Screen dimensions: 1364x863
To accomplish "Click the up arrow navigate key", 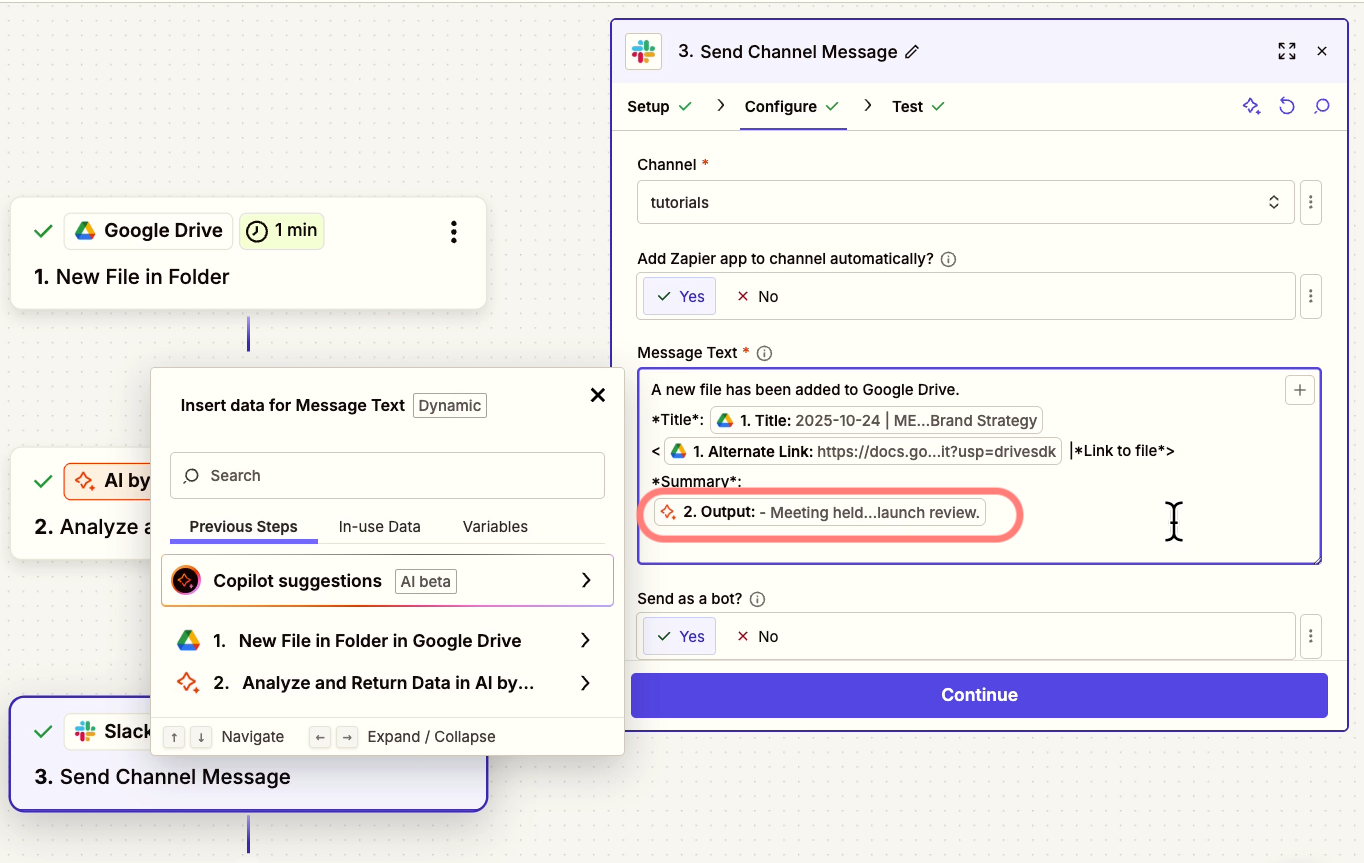I will 174,737.
